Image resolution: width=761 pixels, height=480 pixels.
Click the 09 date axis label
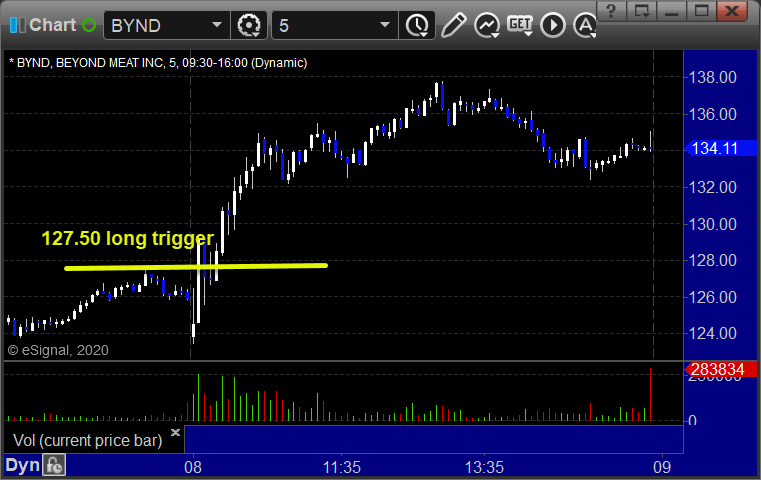[x=662, y=467]
